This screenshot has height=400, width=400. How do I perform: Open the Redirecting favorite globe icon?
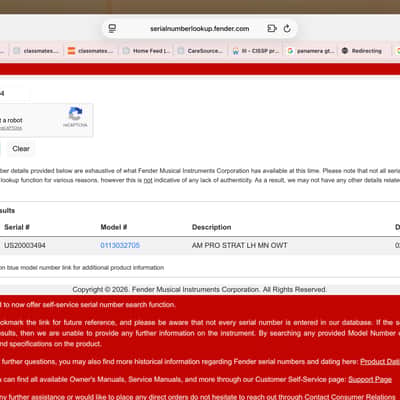click(x=345, y=51)
